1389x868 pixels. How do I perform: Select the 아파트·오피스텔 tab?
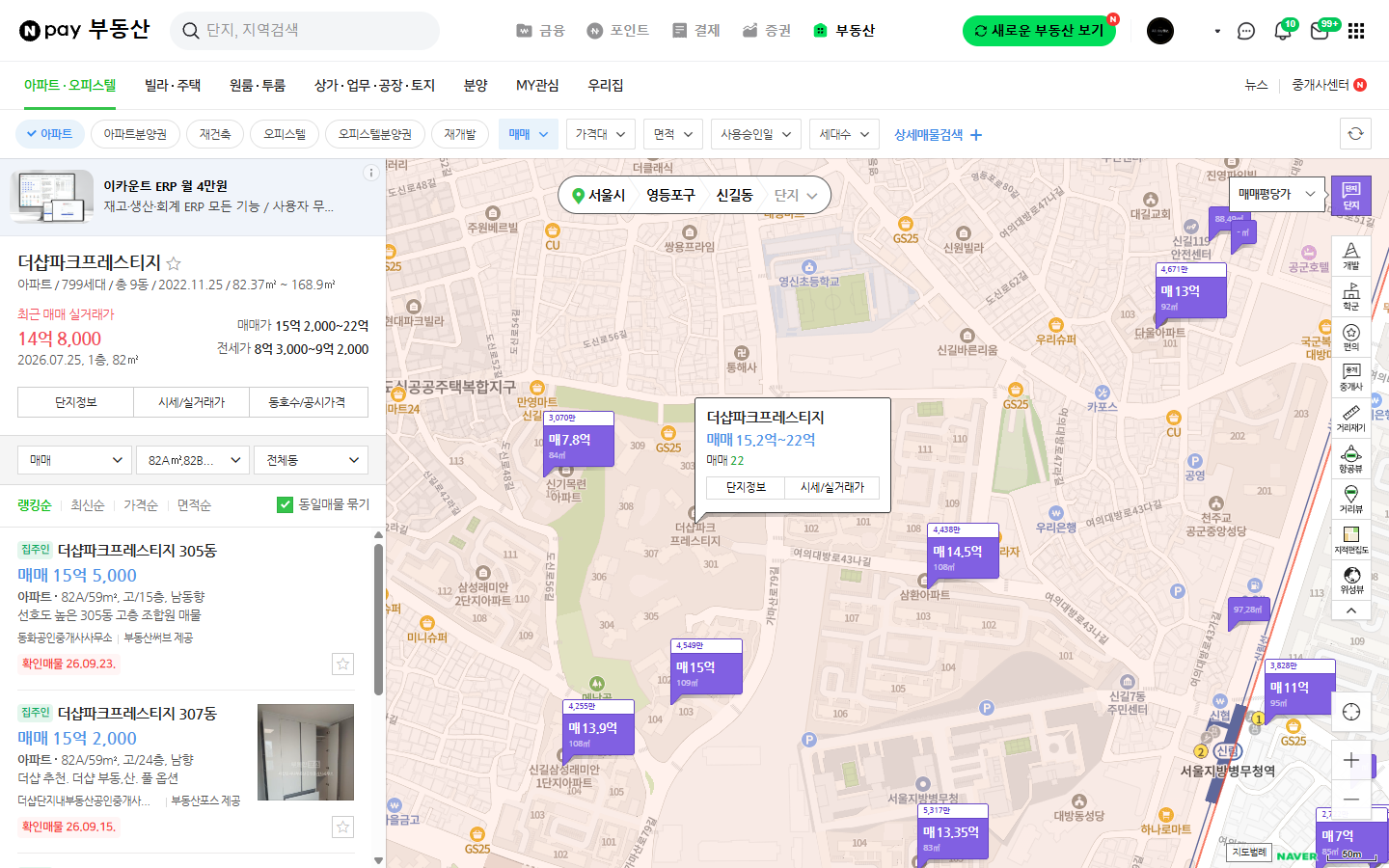point(69,85)
